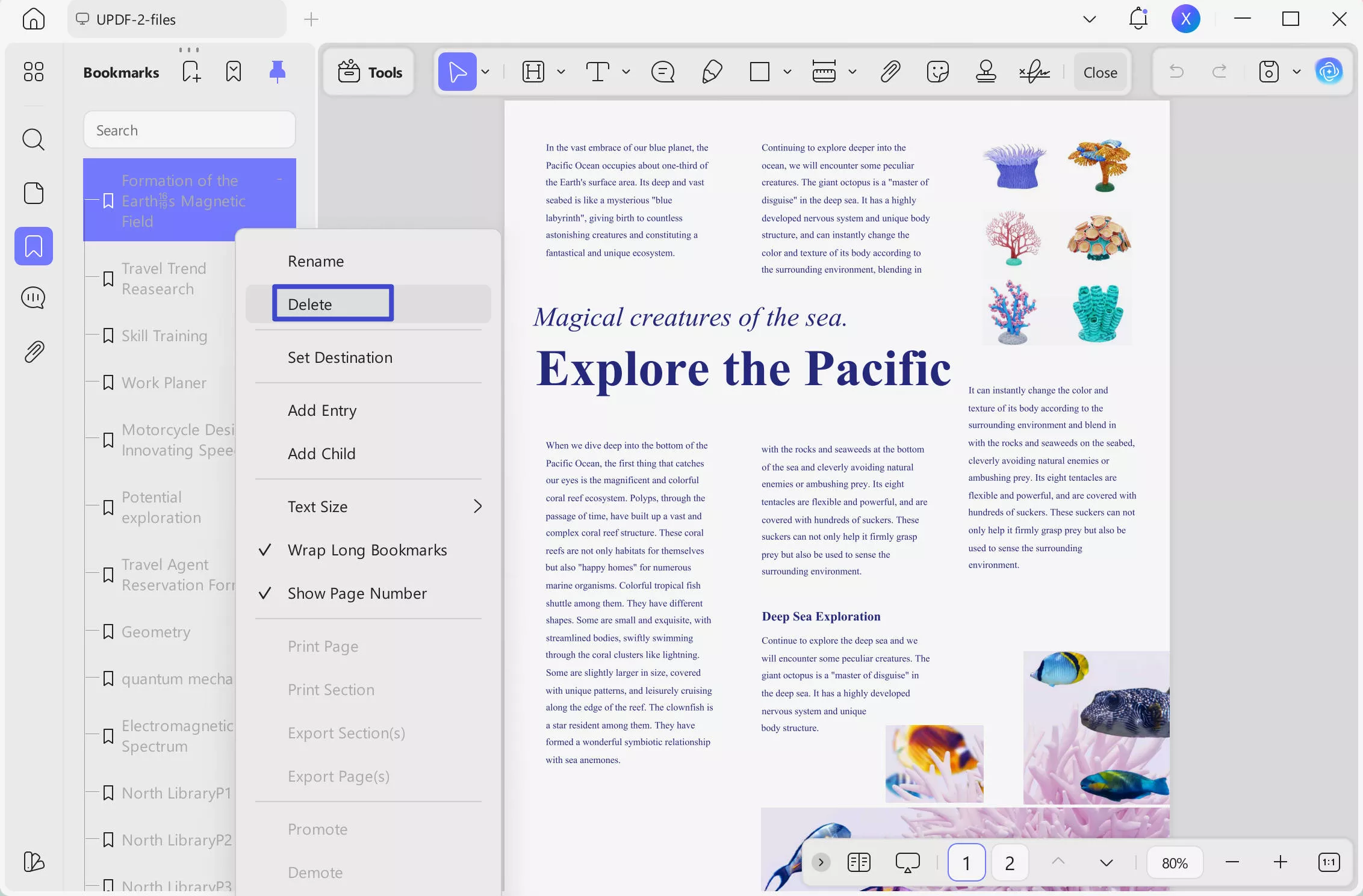This screenshot has height=896, width=1363.
Task: Pick the sticker tool
Action: pos(937,72)
